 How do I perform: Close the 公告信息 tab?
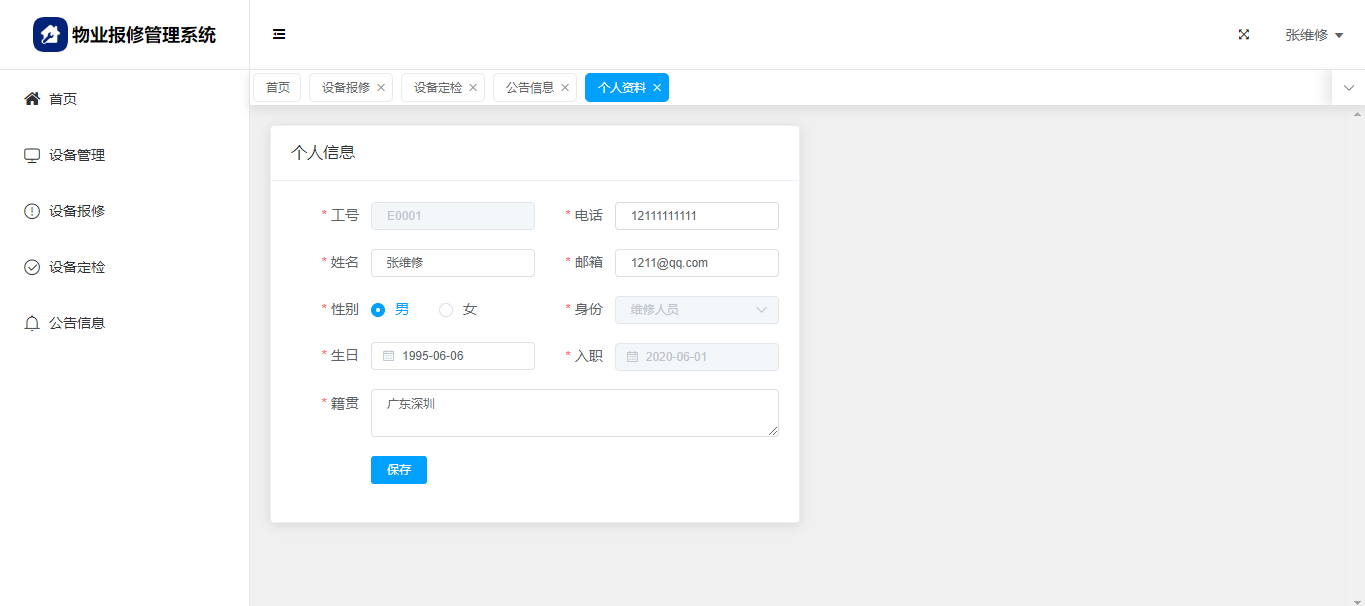[x=565, y=88]
